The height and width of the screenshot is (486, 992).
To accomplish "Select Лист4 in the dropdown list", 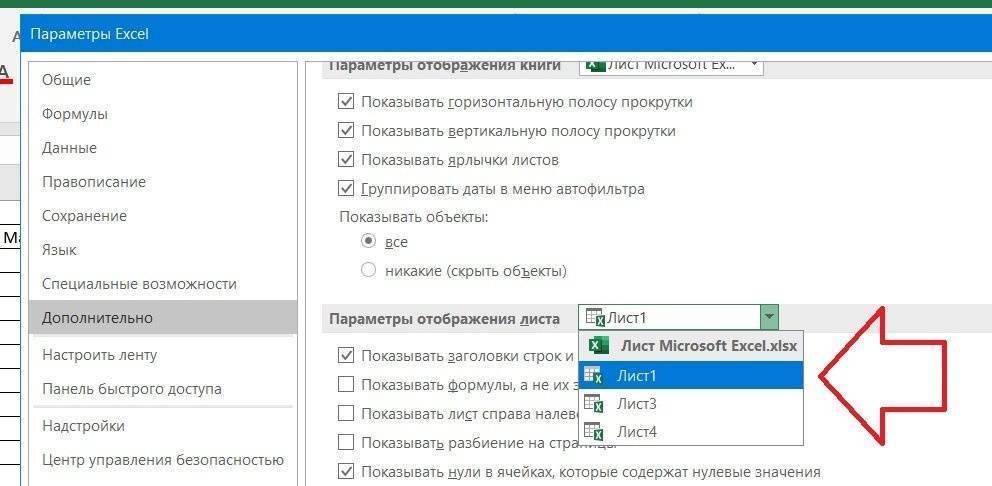I will coord(691,432).
